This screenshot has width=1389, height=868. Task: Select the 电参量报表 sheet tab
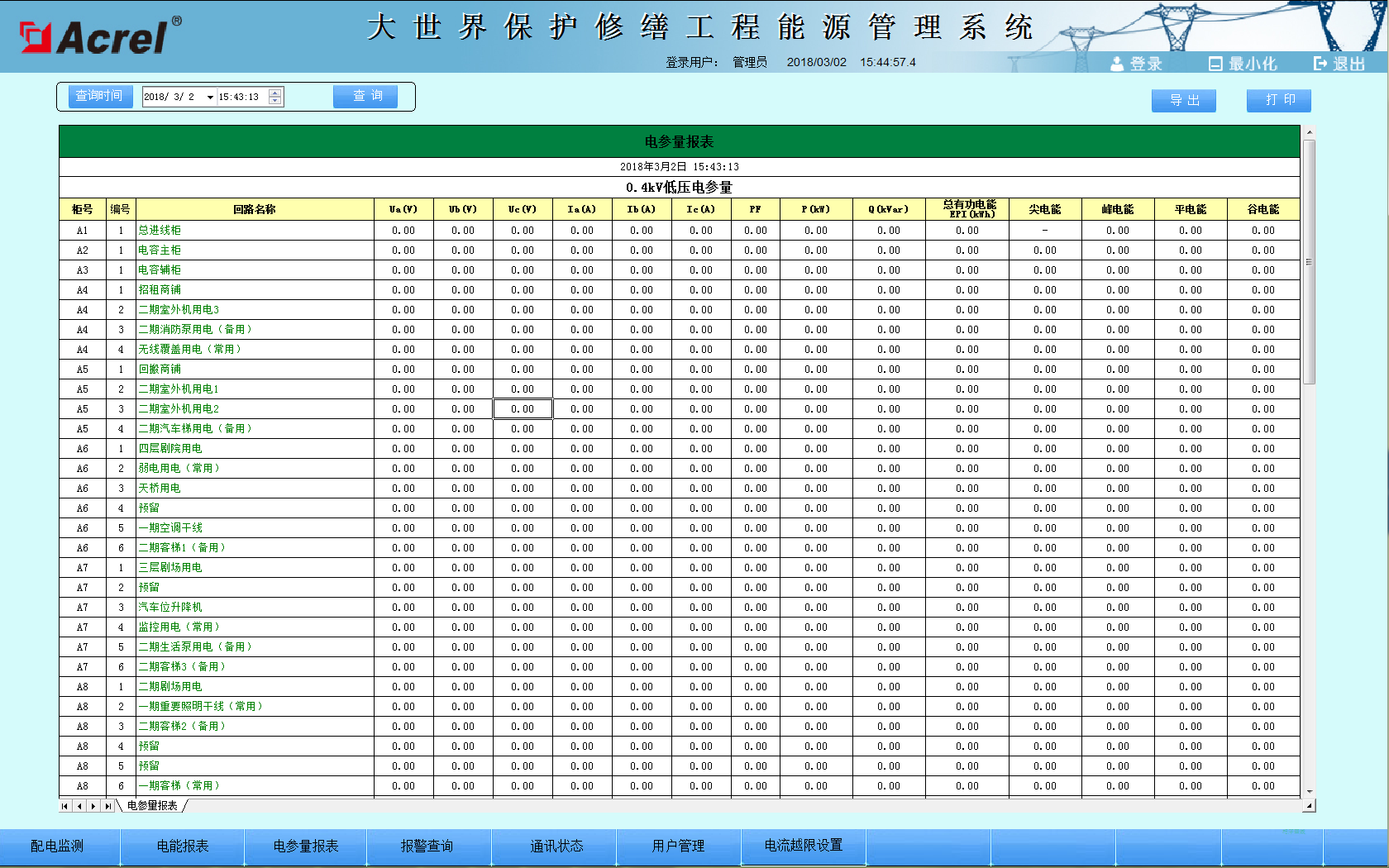pos(152,806)
